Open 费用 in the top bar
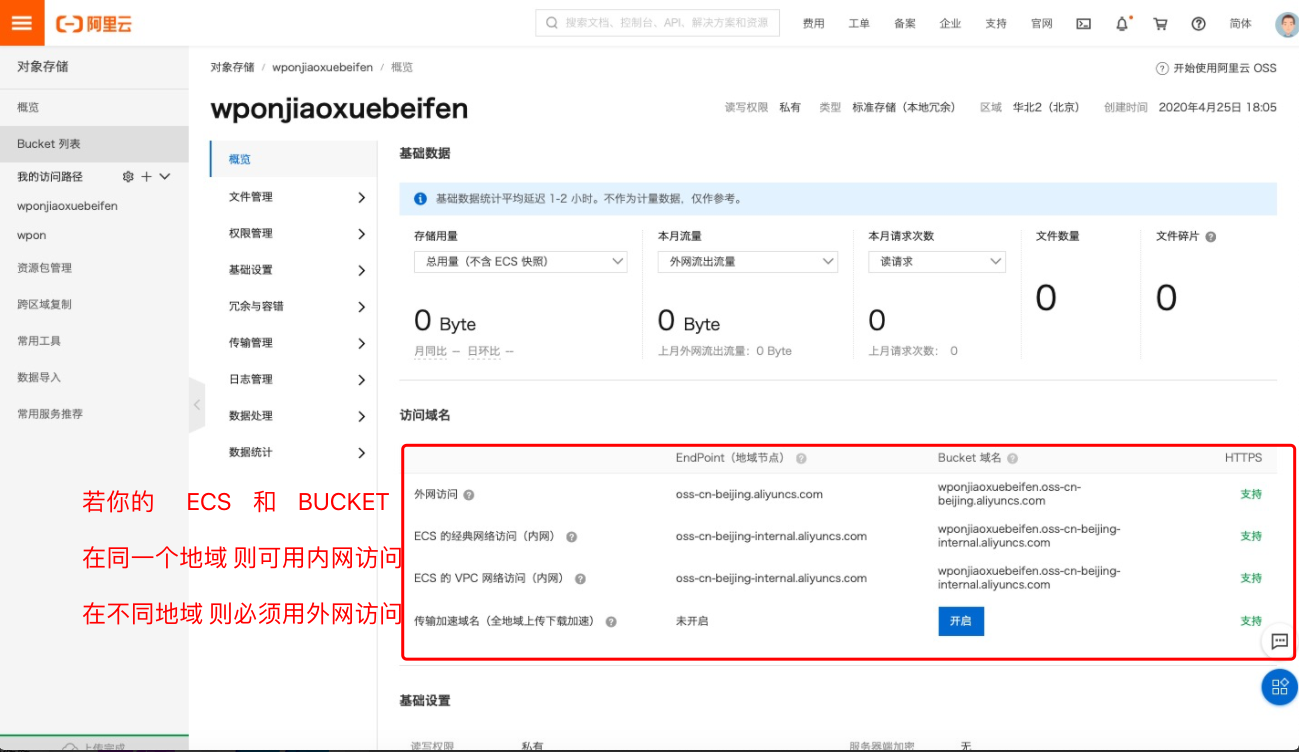The height and width of the screenshot is (752, 1299). point(813,24)
